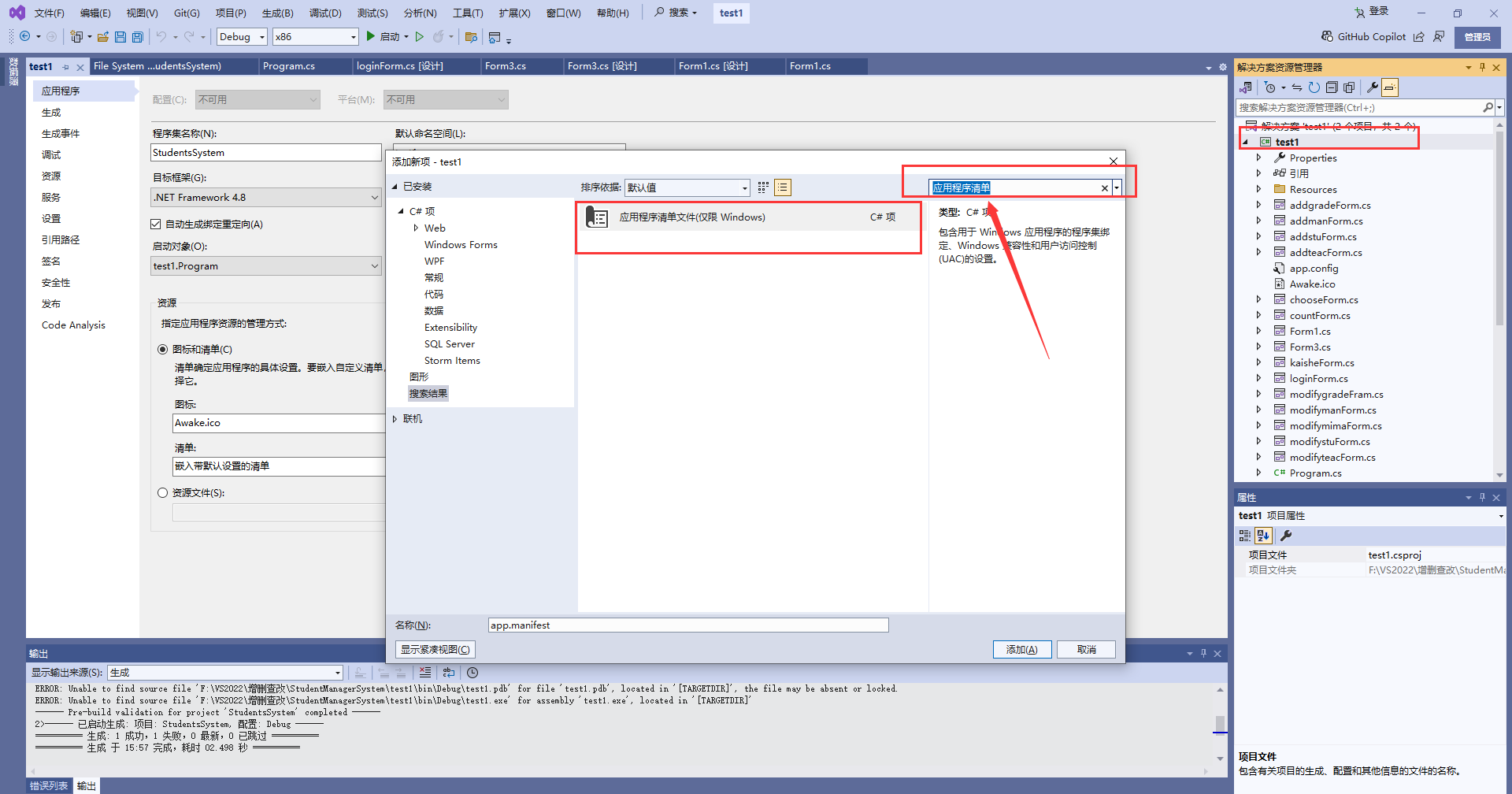Refresh the Solution Explorer tree

tap(1314, 87)
